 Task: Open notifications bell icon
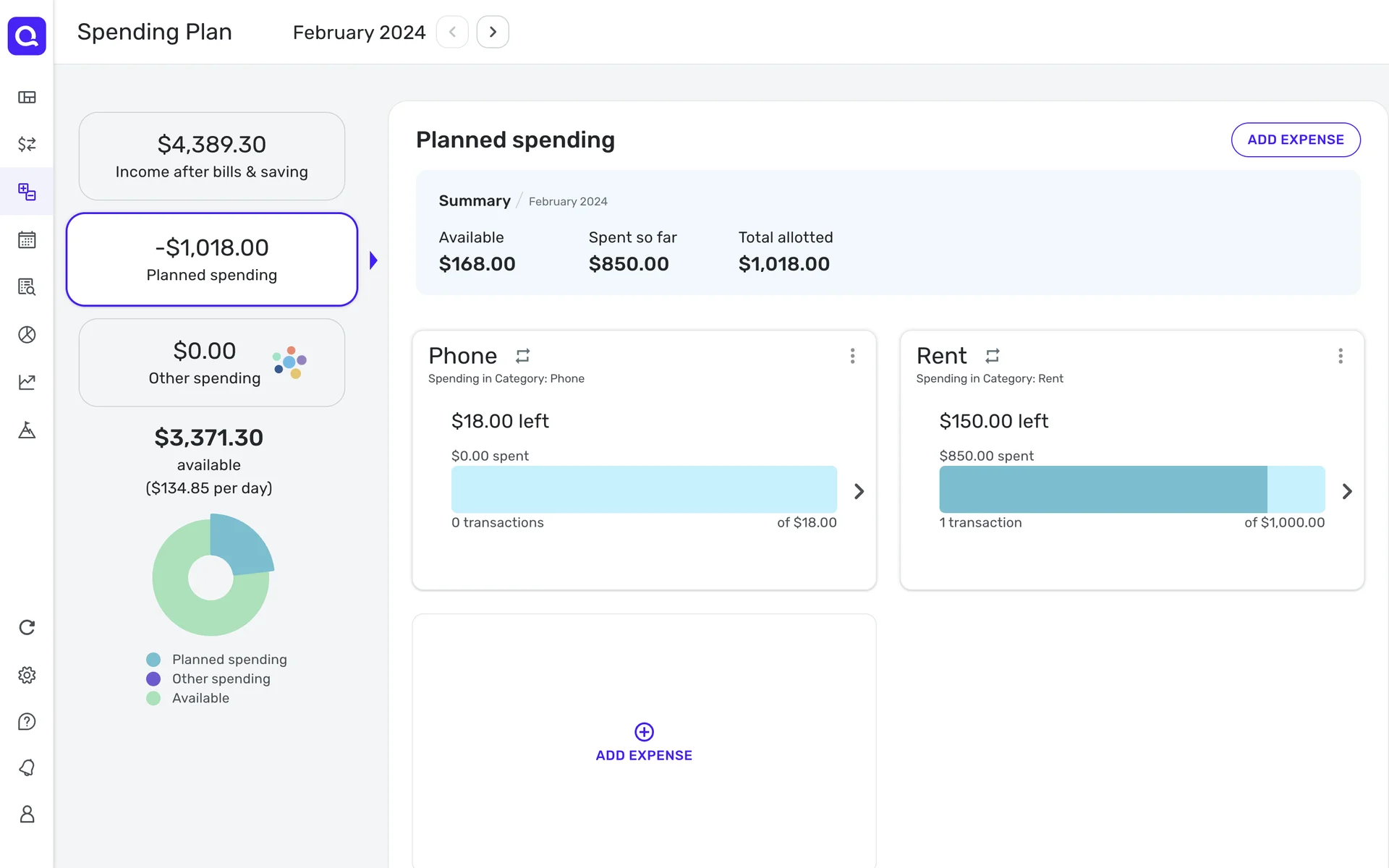(x=27, y=767)
